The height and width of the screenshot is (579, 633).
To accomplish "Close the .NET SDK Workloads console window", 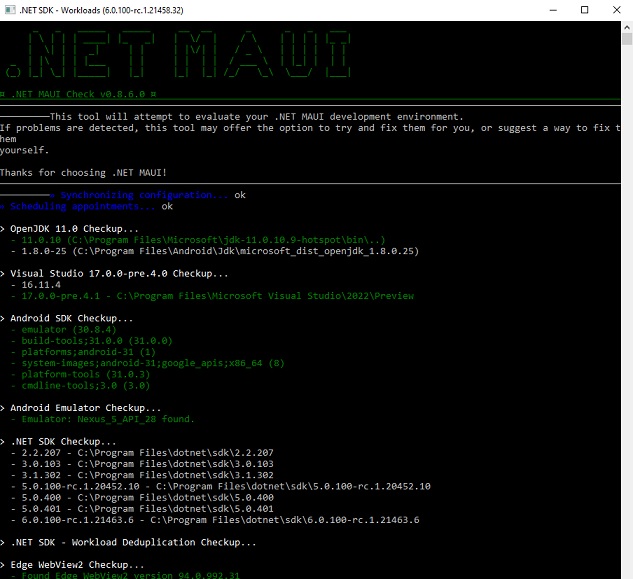I will pyautogui.click(x=616, y=10).
